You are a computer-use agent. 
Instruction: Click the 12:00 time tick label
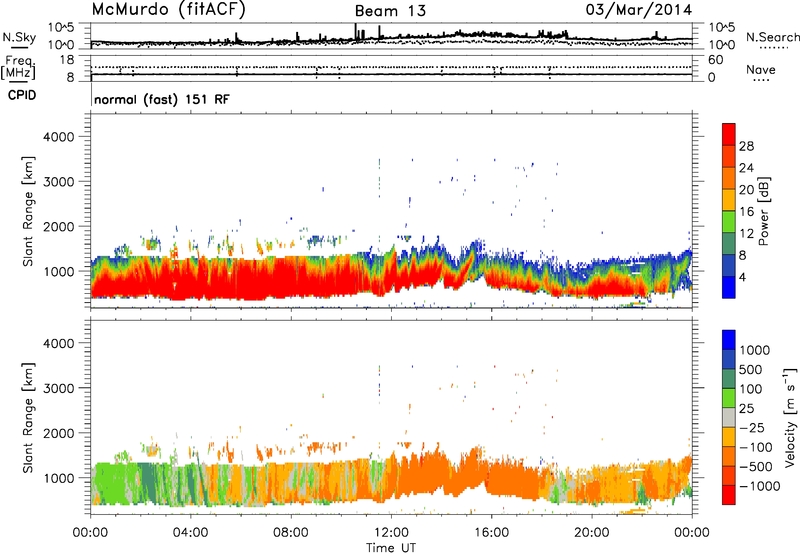391,533
